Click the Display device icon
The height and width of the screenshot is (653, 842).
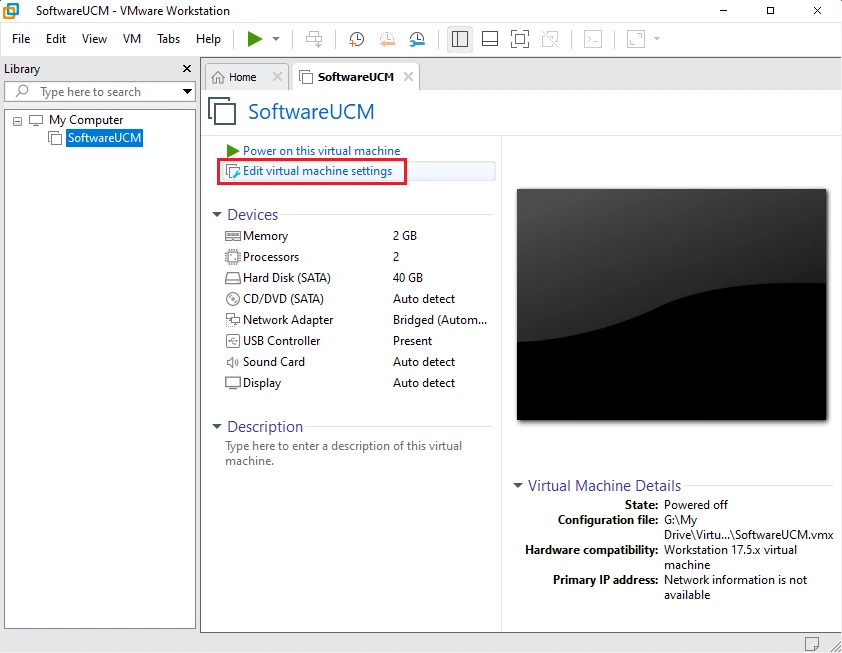[233, 383]
